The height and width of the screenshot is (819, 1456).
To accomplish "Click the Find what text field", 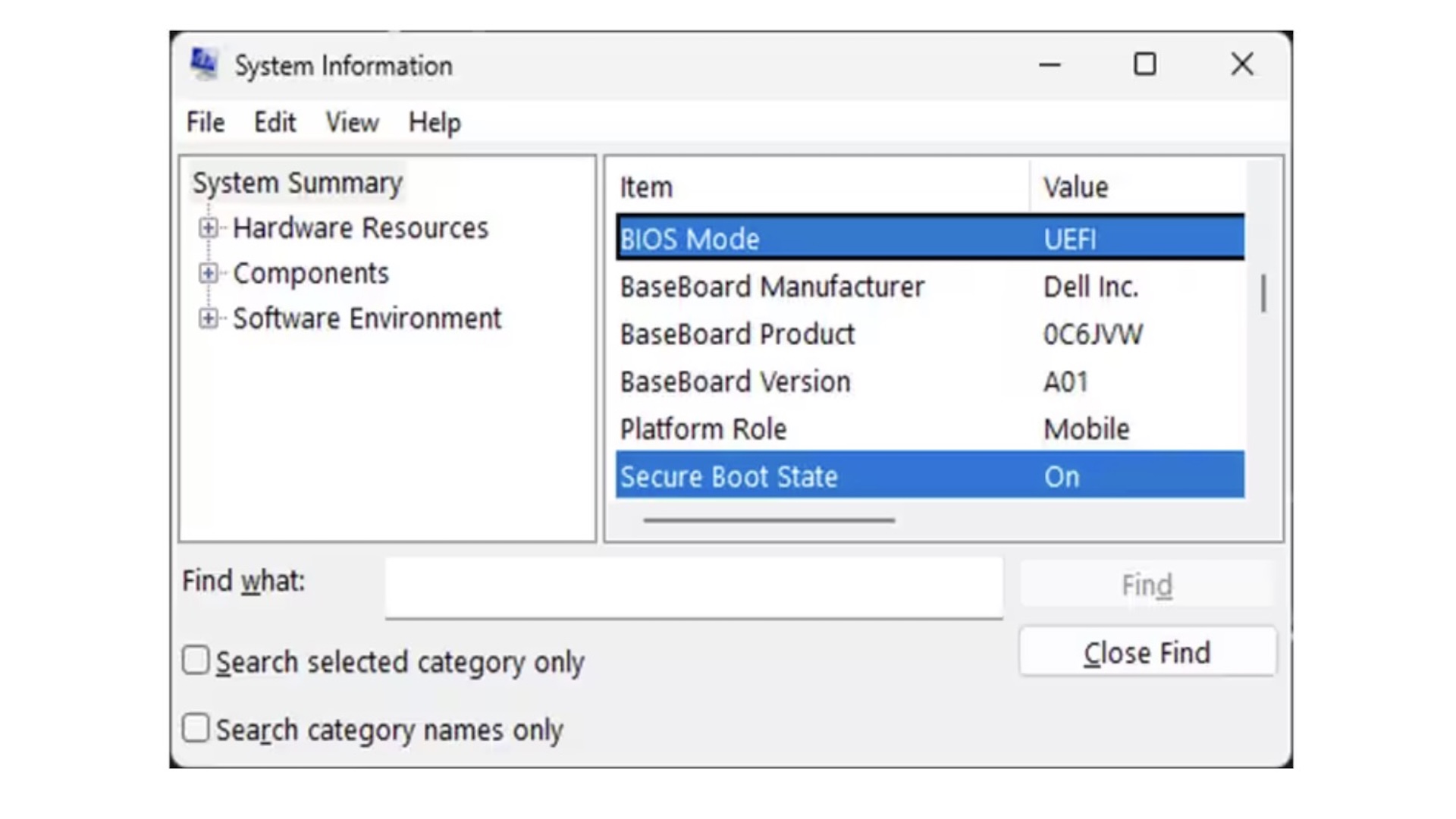I will [694, 586].
